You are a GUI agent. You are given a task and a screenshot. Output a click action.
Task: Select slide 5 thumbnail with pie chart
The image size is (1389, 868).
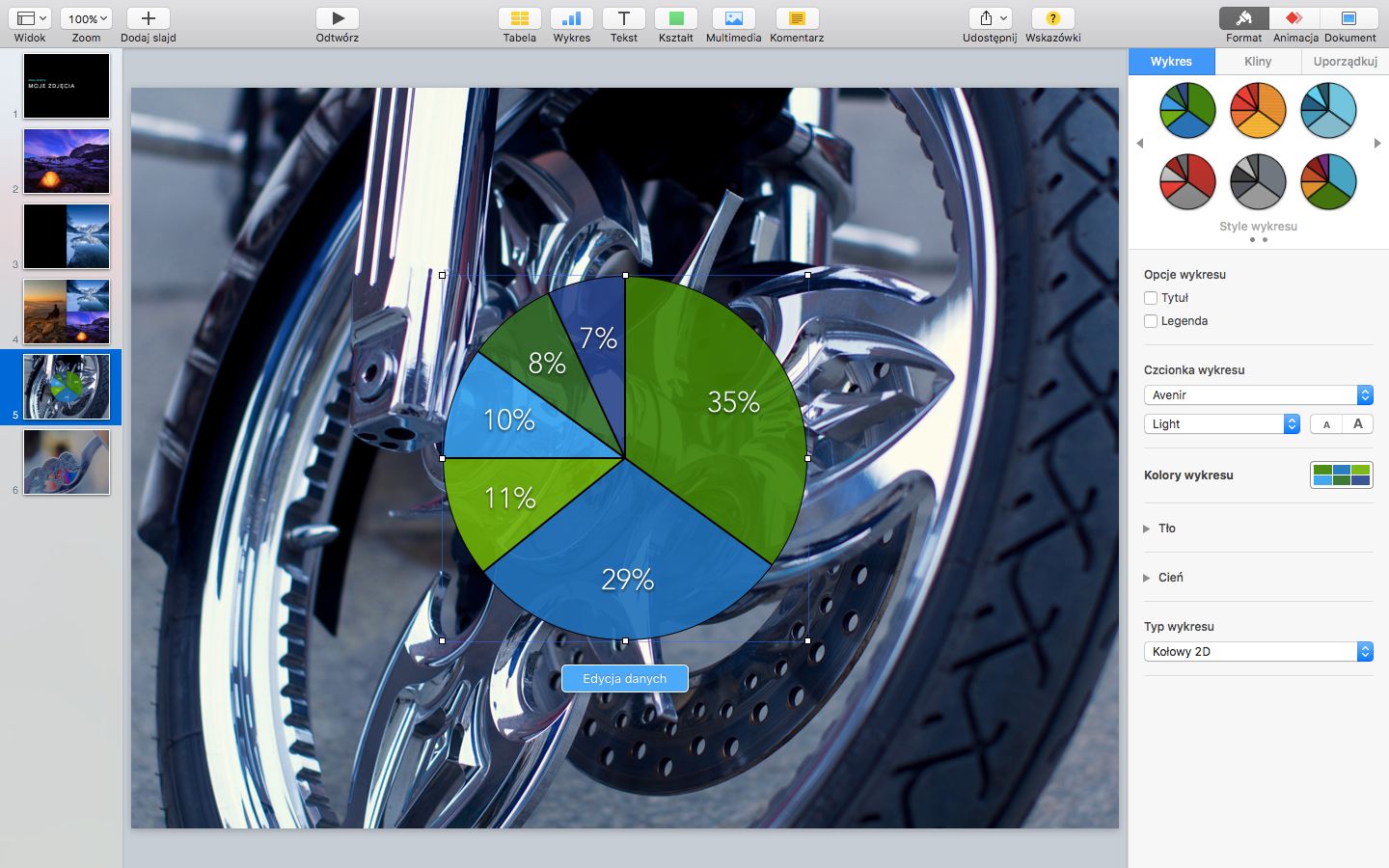point(67,387)
